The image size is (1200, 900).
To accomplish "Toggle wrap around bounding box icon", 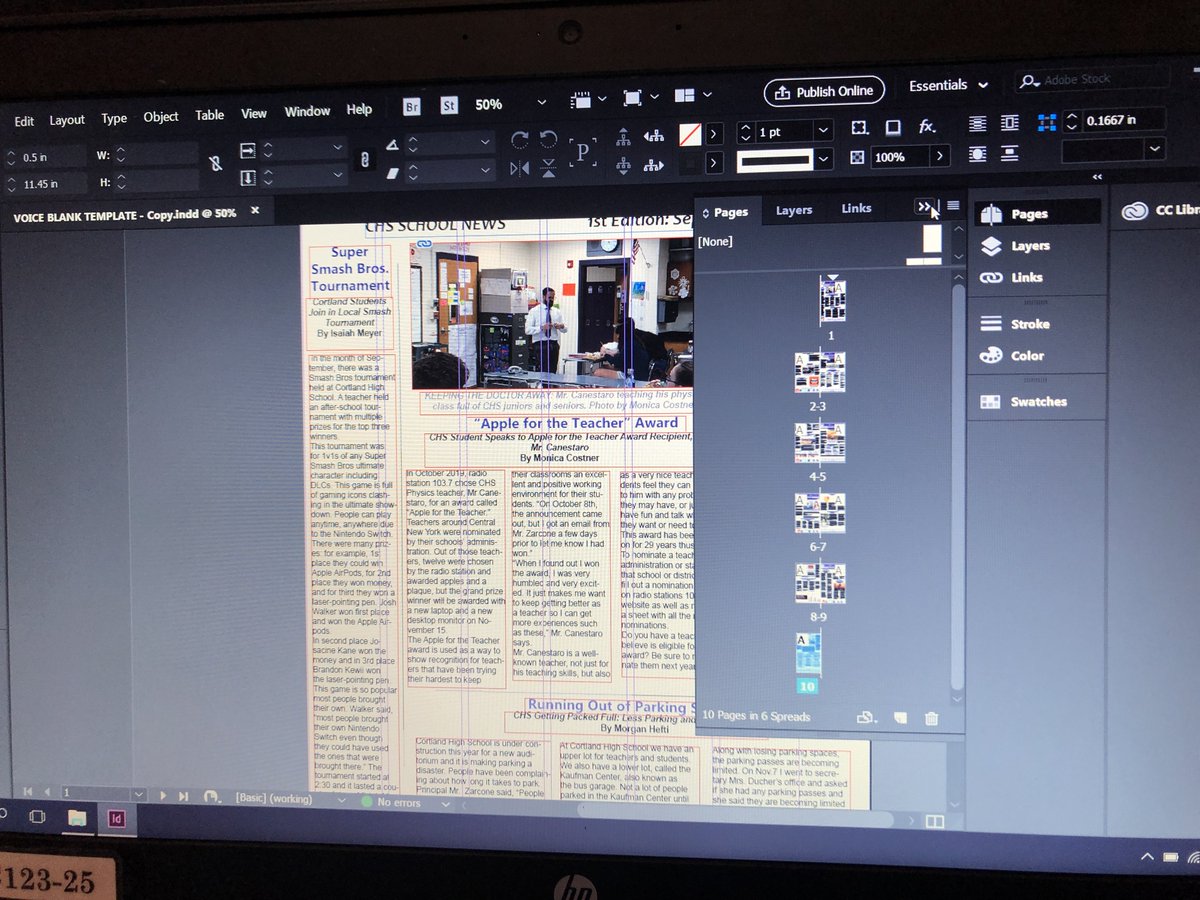I will click(x=1010, y=123).
